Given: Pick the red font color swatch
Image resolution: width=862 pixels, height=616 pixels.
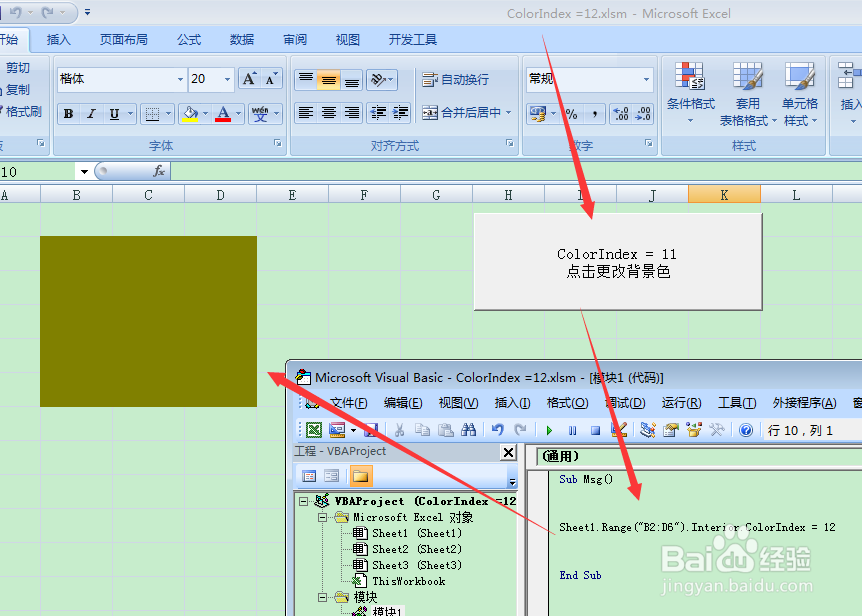Looking at the screenshot, I should [x=224, y=118].
